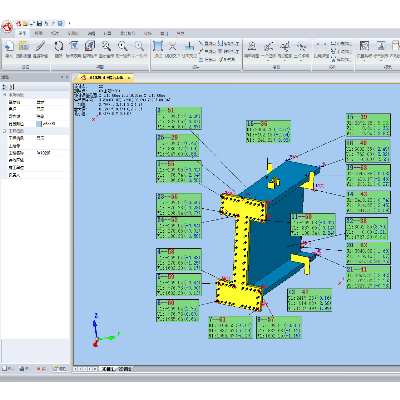Click the red home icon in quick access toolbar
The image size is (400, 400).
pos(19,23)
